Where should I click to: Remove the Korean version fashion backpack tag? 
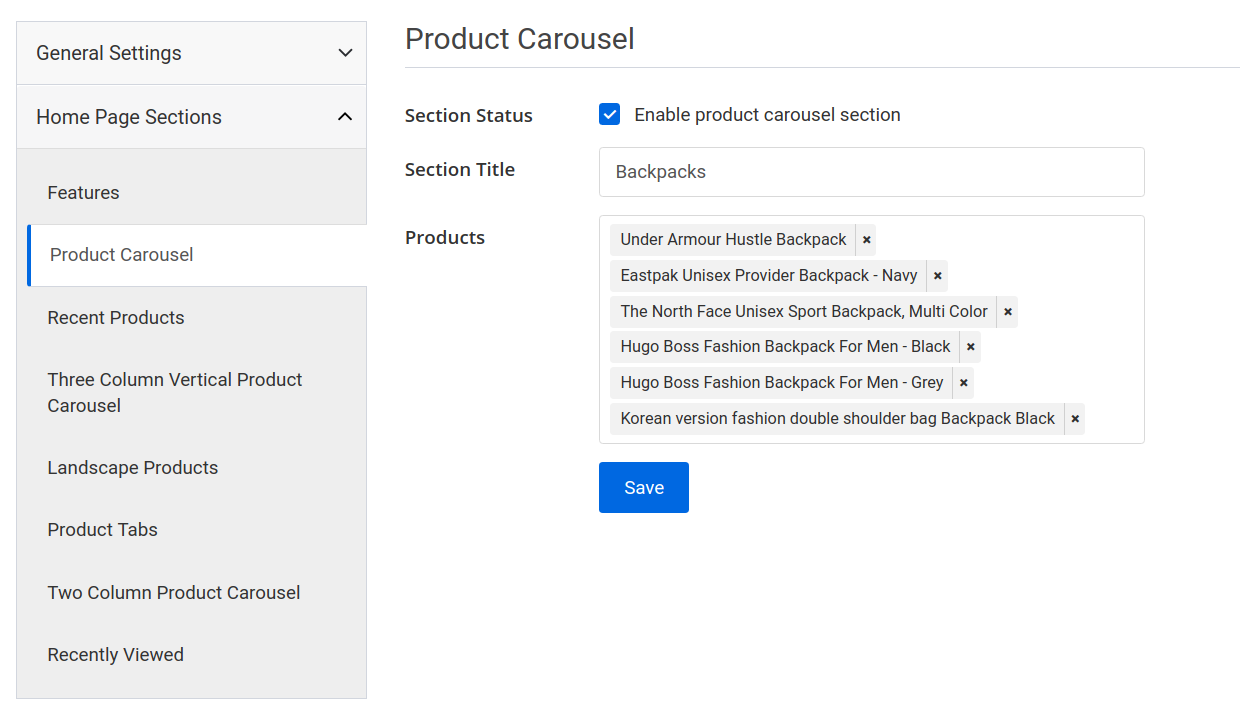tap(1074, 418)
